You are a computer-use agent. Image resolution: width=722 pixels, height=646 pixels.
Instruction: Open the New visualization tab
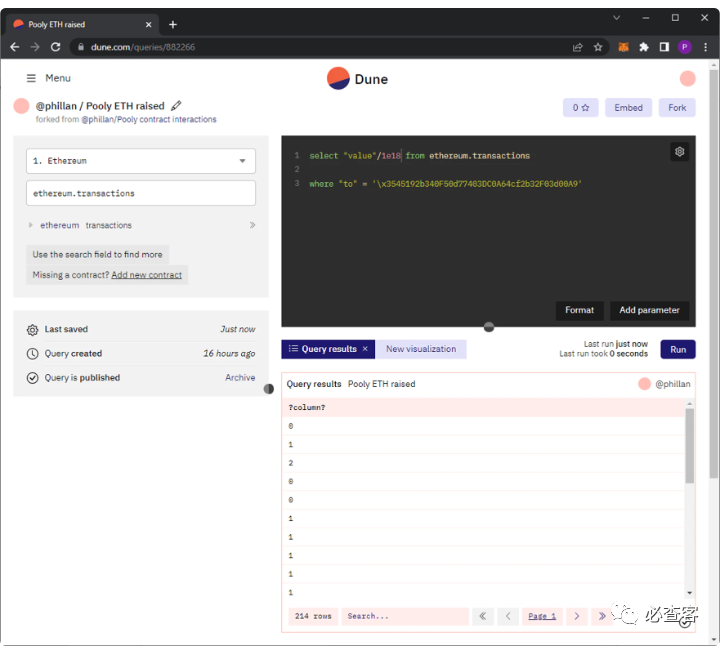(421, 349)
